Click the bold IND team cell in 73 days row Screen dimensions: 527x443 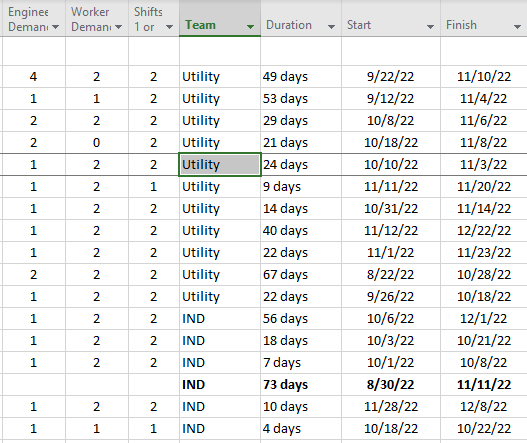point(220,385)
